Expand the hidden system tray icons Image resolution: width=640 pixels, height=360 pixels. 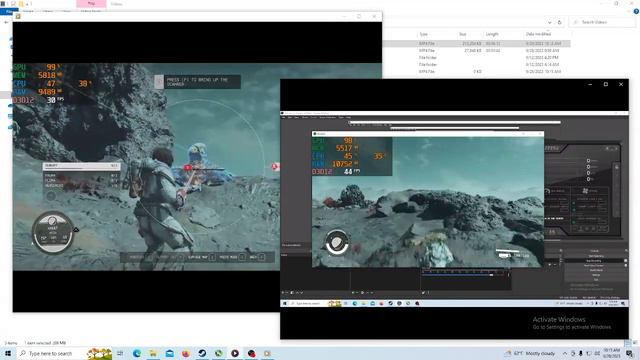click(x=565, y=353)
